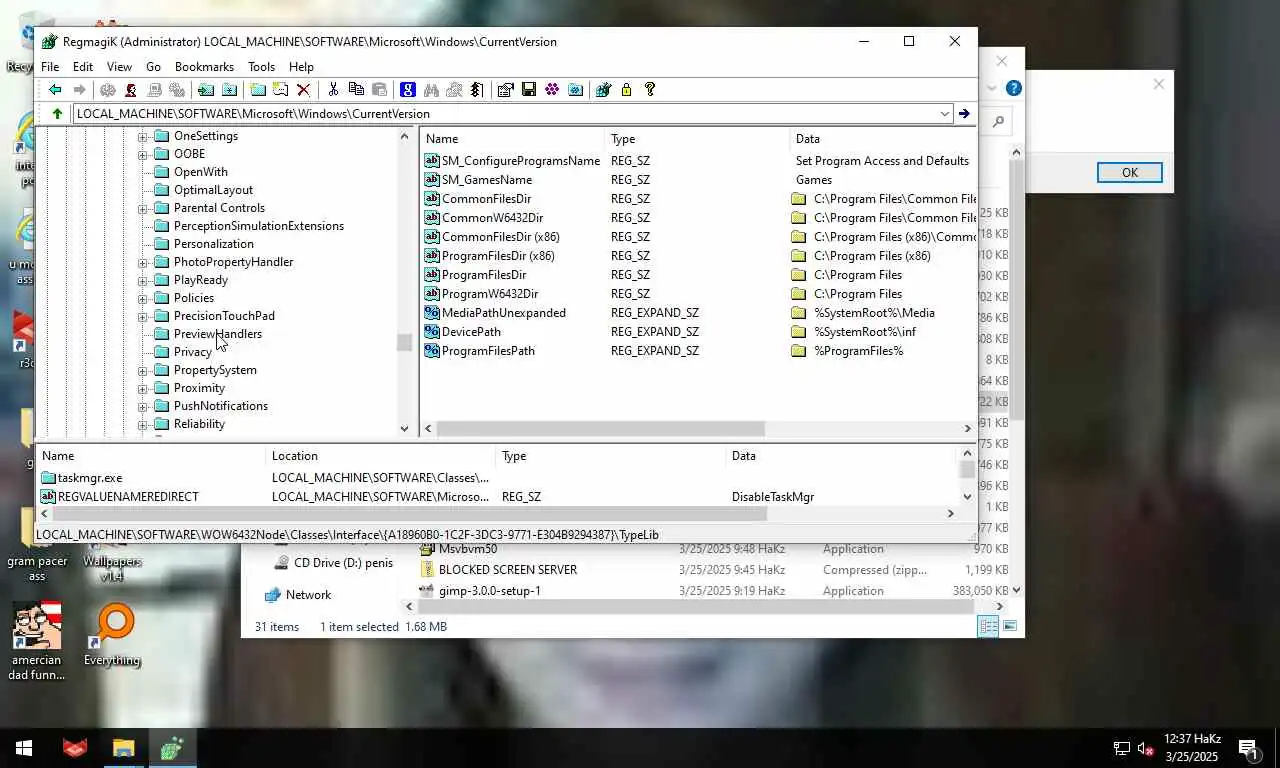Sort values by the Type column header
The width and height of the screenshot is (1280, 768).
point(696,139)
